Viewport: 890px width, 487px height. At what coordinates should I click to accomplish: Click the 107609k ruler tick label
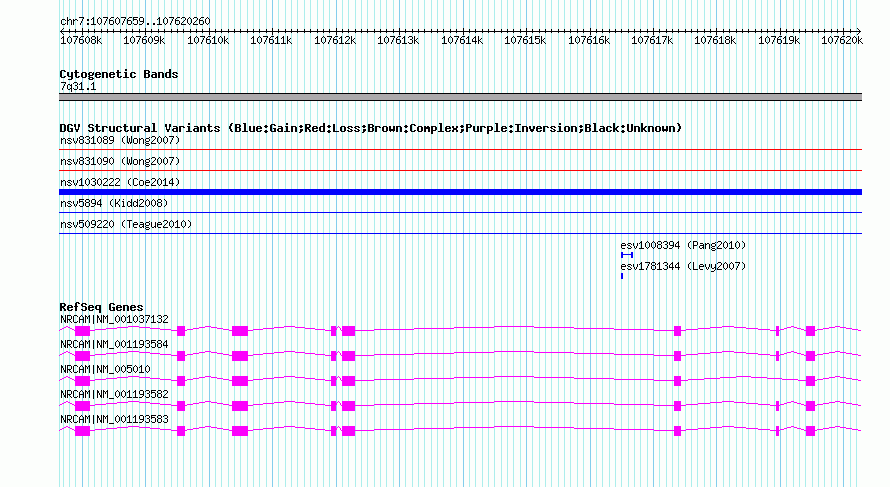pyautogui.click(x=144, y=40)
